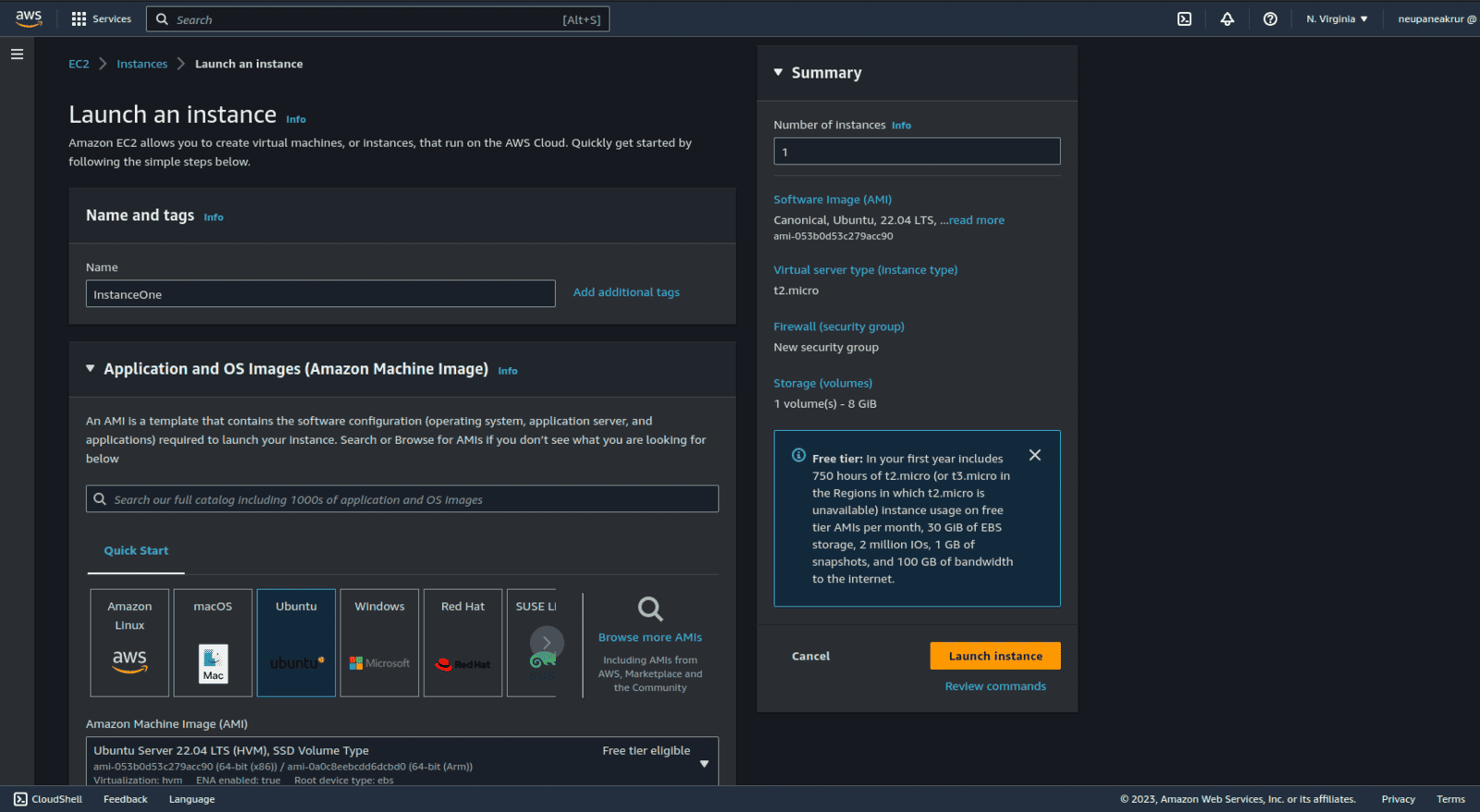The height and width of the screenshot is (812, 1480).
Task: Click the Browse more AMIs magnifier icon
Action: pos(650,609)
